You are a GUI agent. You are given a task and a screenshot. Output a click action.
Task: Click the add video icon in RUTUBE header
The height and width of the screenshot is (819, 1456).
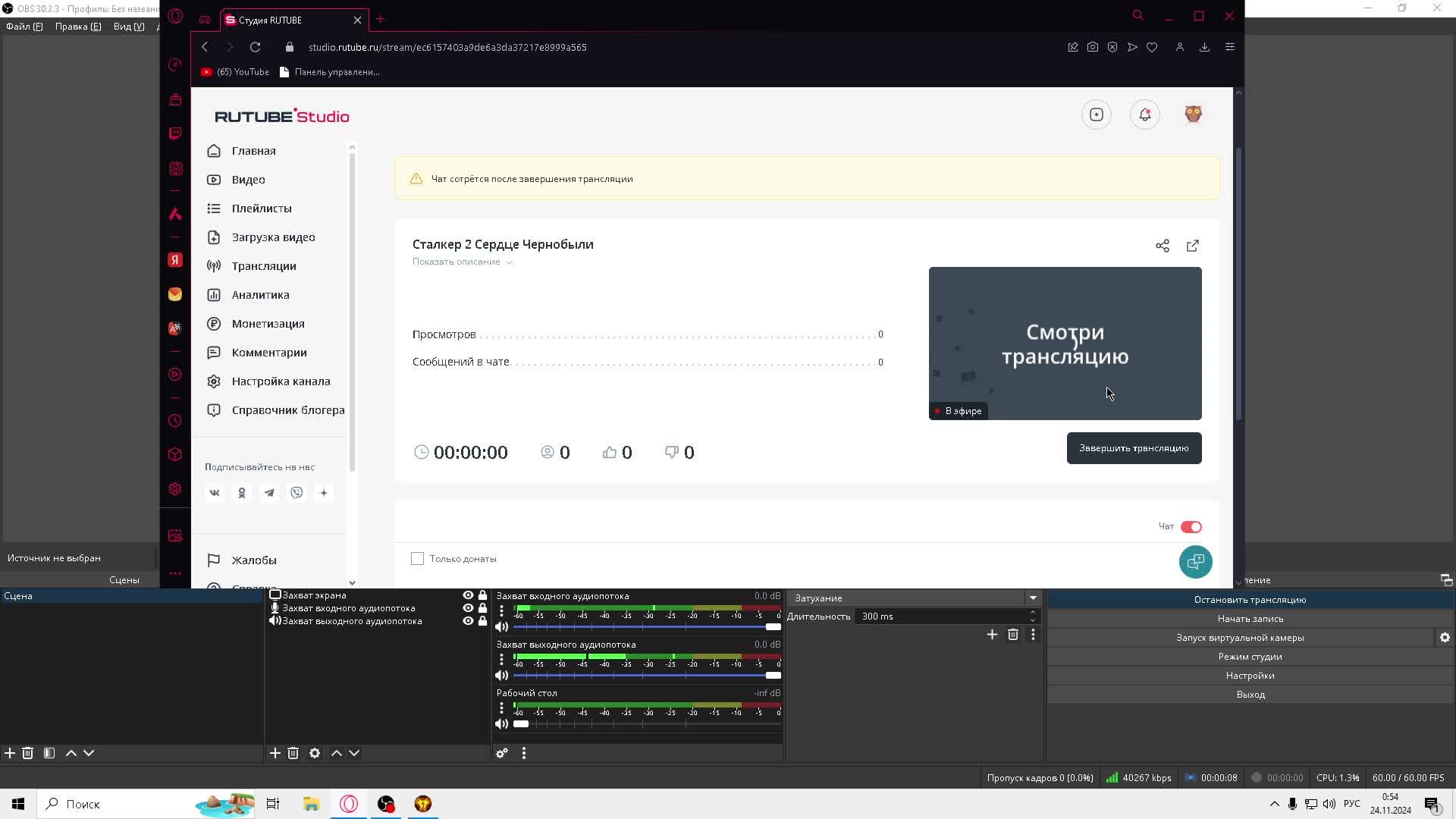coord(1096,115)
